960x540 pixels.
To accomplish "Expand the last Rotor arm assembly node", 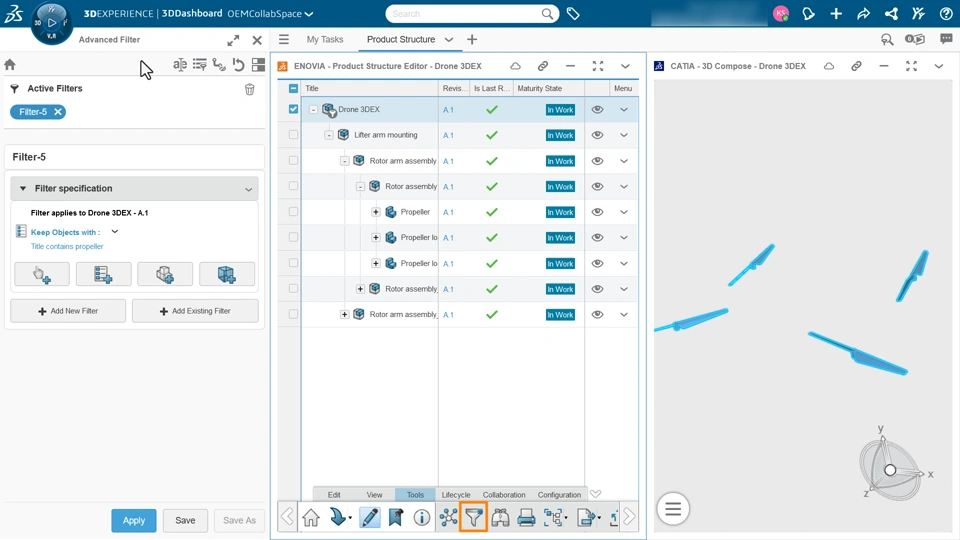I will (x=345, y=314).
